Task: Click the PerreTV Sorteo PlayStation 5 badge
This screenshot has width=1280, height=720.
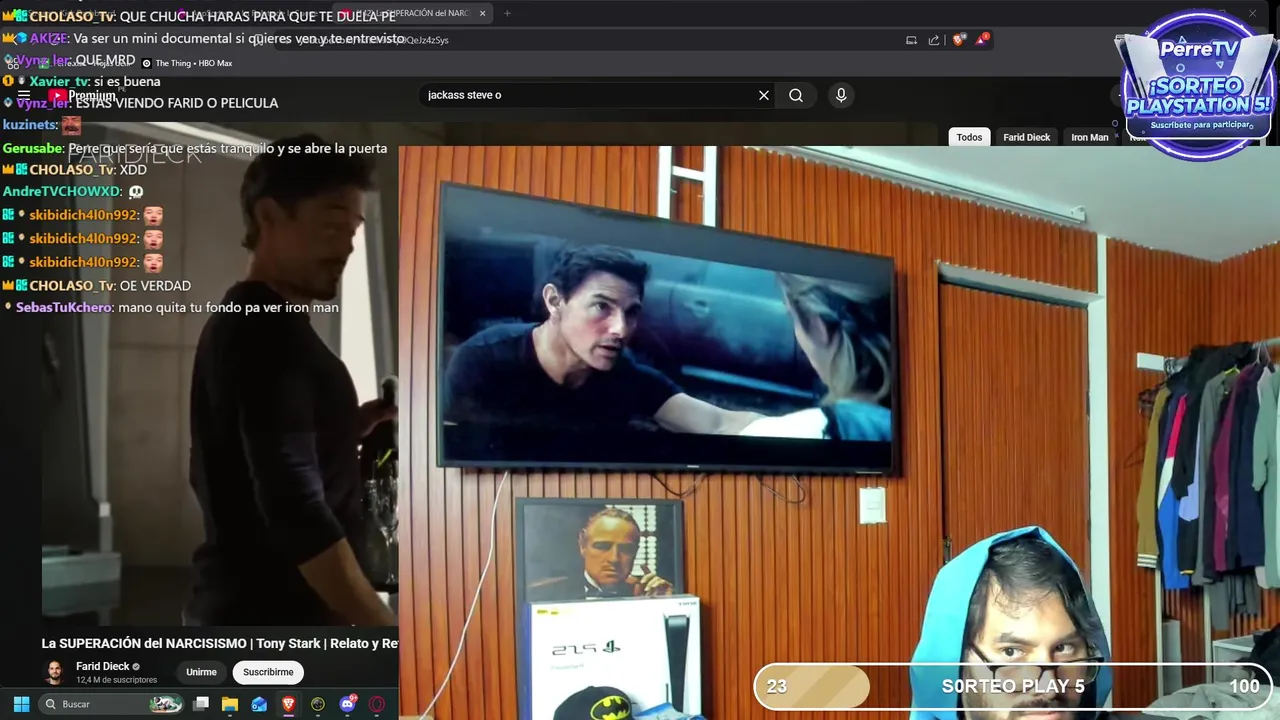Action: point(1198,85)
